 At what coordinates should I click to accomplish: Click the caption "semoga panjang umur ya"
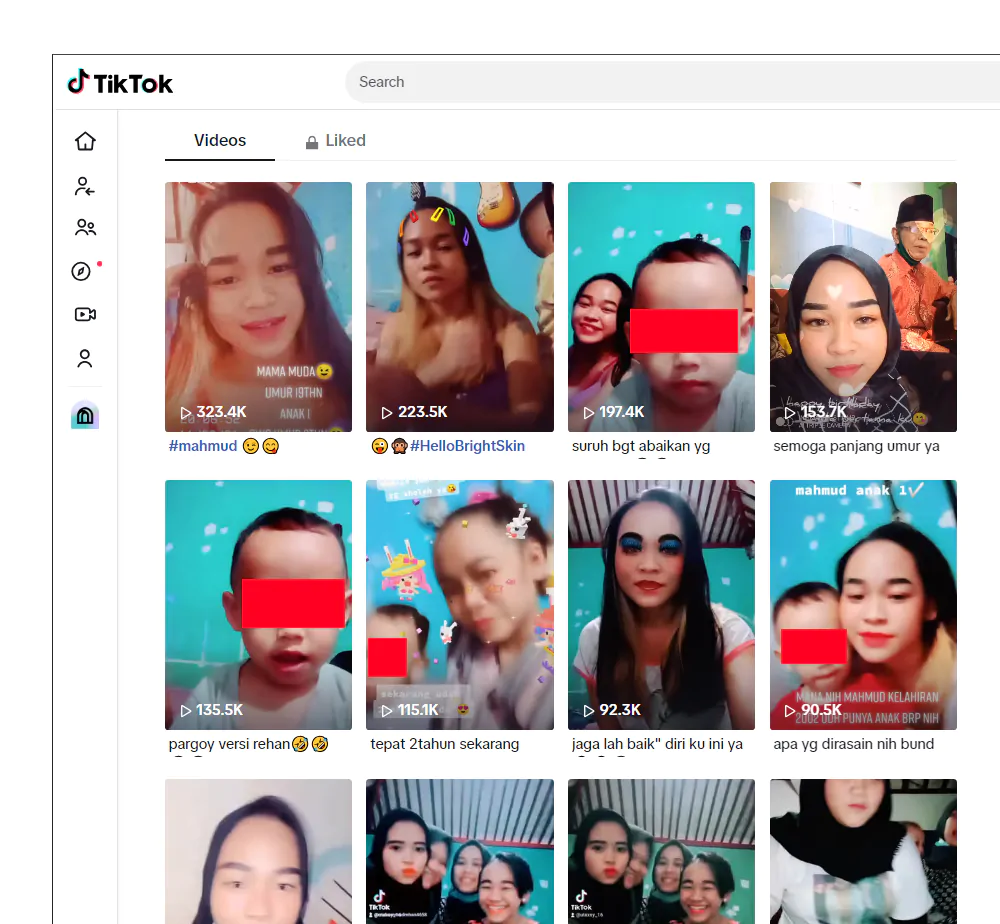point(857,446)
